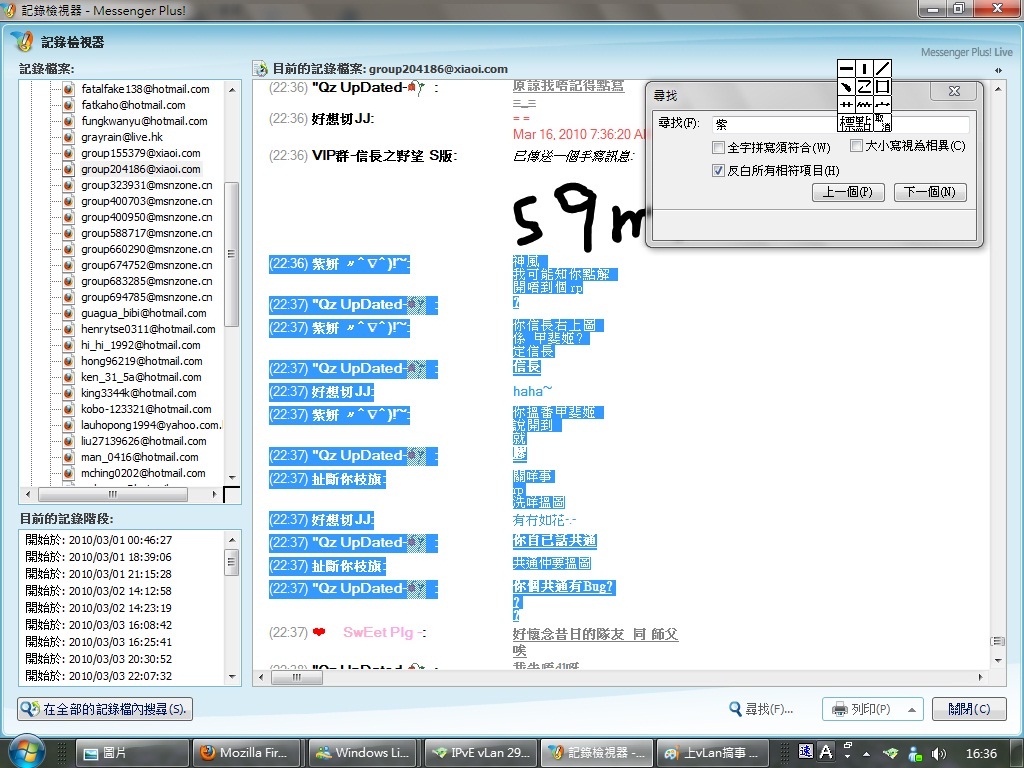
Task: Enable 大小寫視為相異(C) checkbox
Action: 856,146
